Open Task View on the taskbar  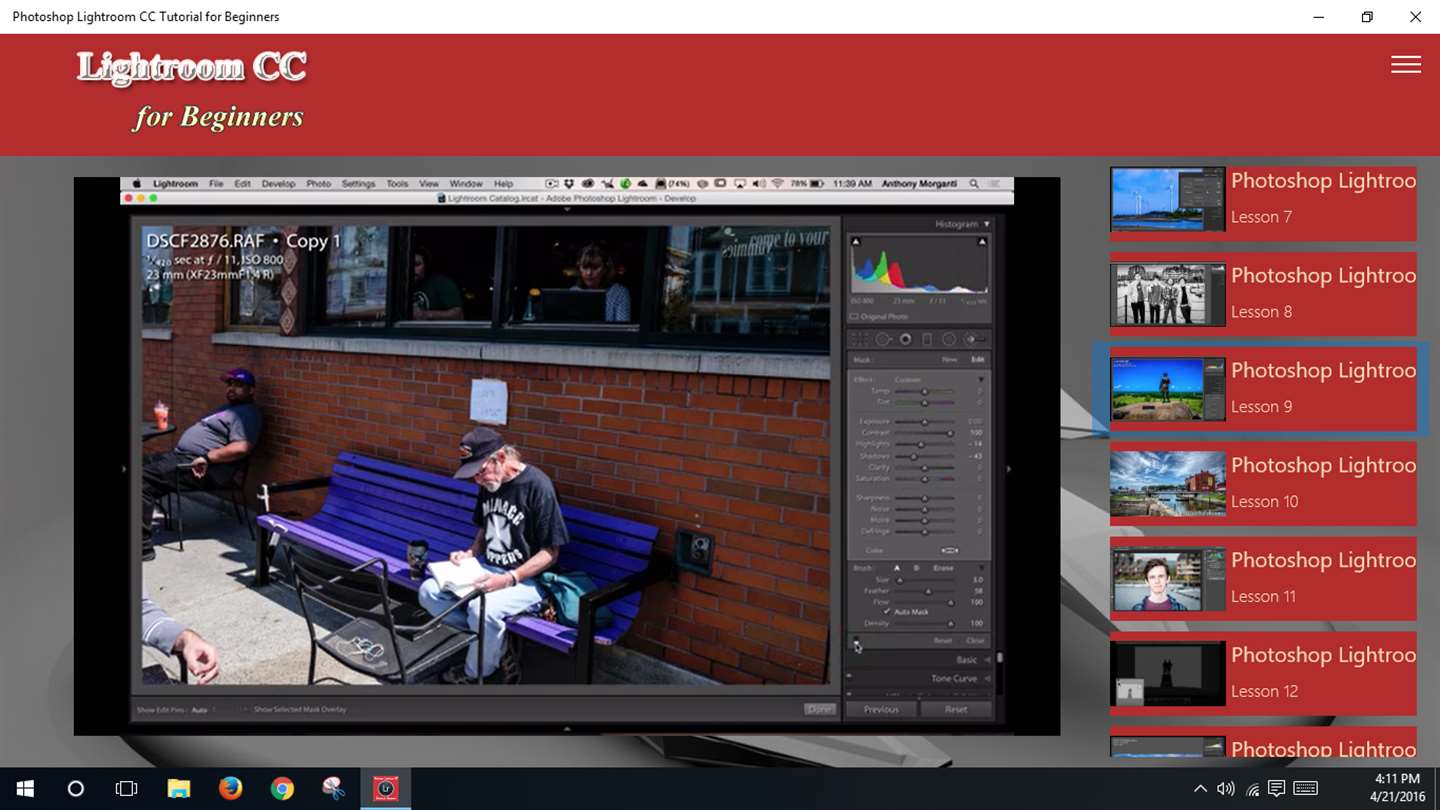click(x=126, y=789)
